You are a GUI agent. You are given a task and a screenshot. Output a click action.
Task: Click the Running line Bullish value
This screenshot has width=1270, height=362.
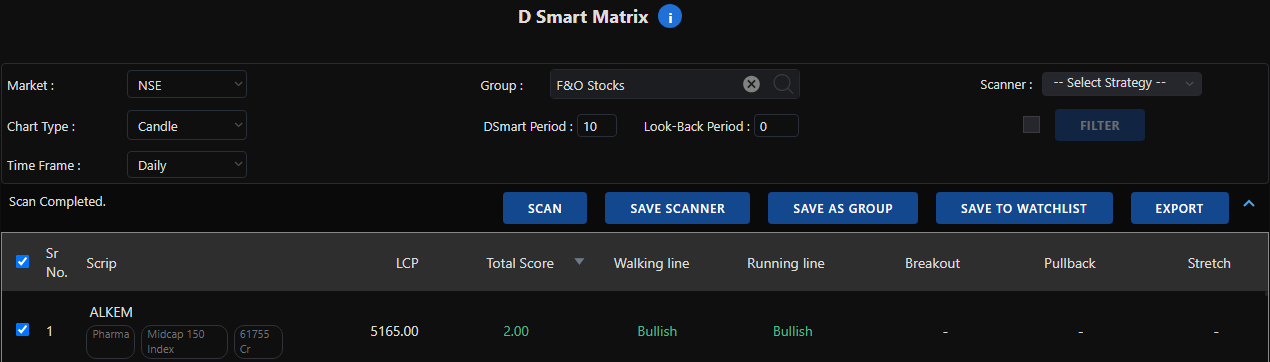click(792, 331)
